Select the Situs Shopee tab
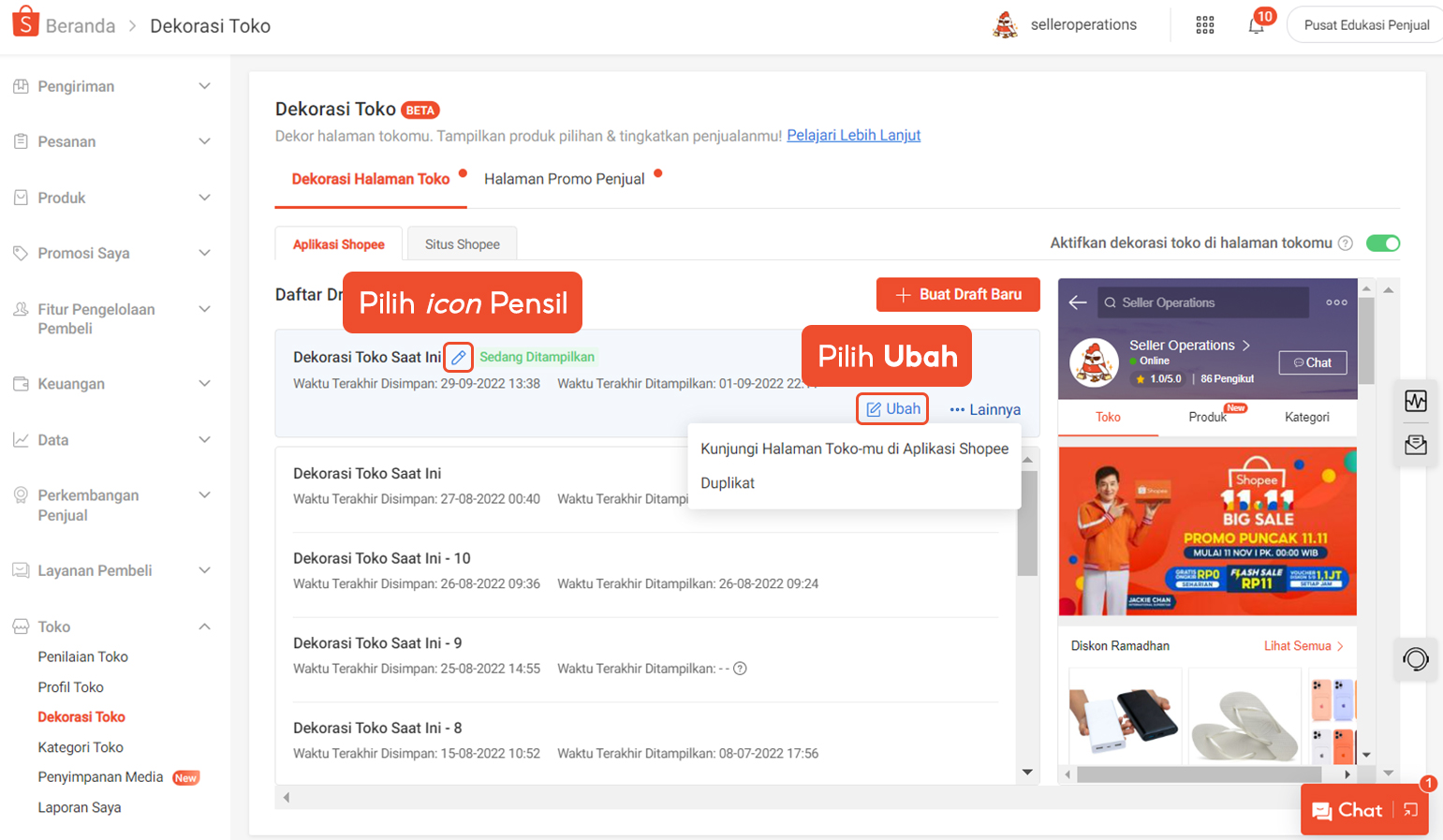 [x=463, y=244]
